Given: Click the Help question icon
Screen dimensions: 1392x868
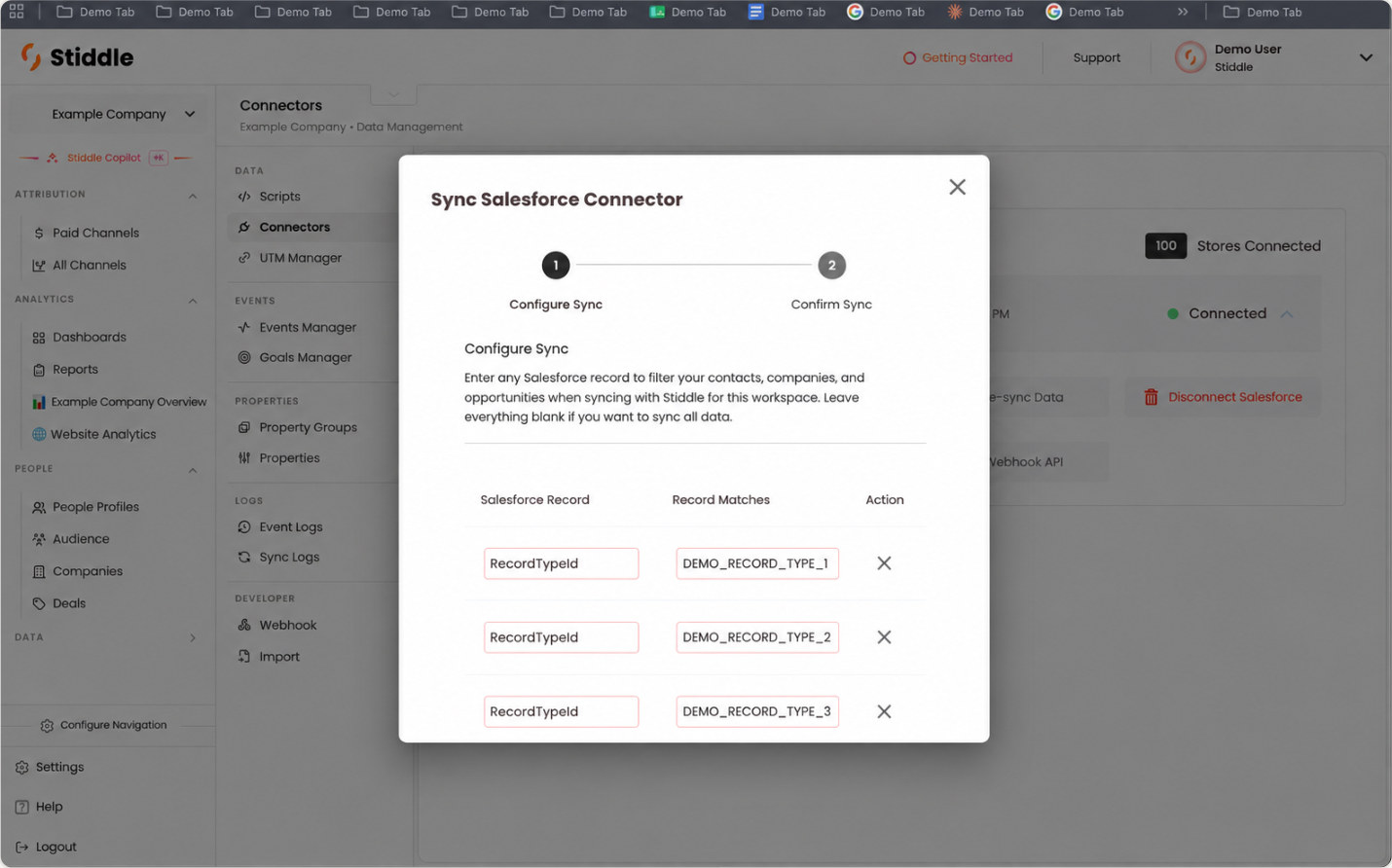Looking at the screenshot, I should coord(21,807).
